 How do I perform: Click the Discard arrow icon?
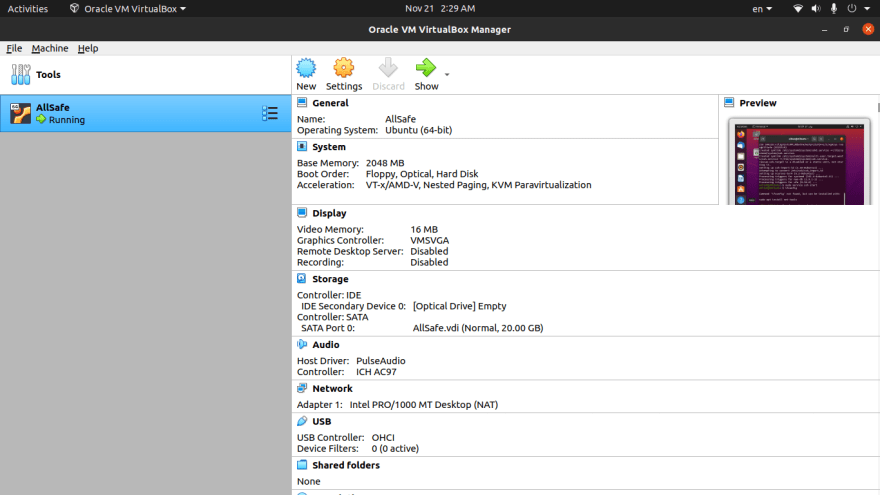click(x=388, y=68)
